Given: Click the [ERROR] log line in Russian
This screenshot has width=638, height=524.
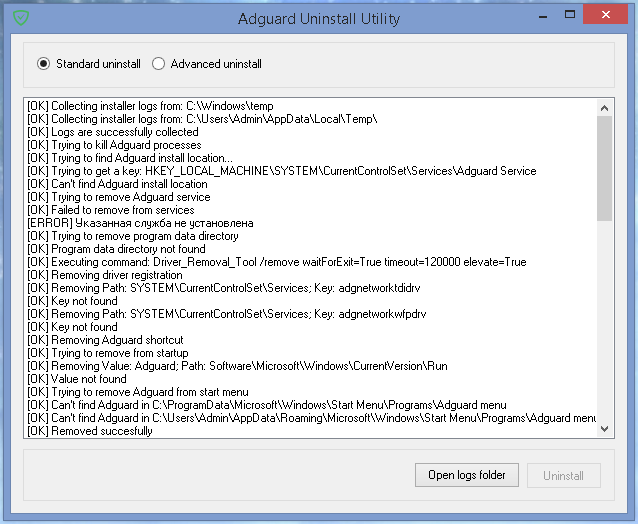Looking at the screenshot, I should coord(140,223).
